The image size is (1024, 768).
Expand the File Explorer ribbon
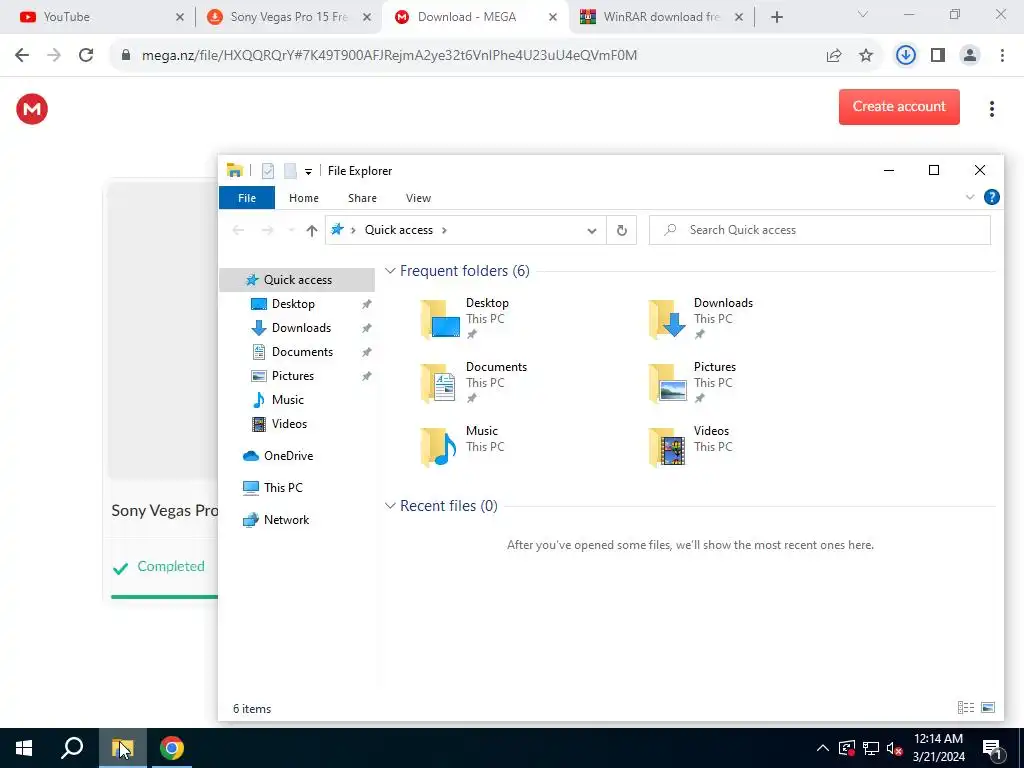(x=970, y=197)
